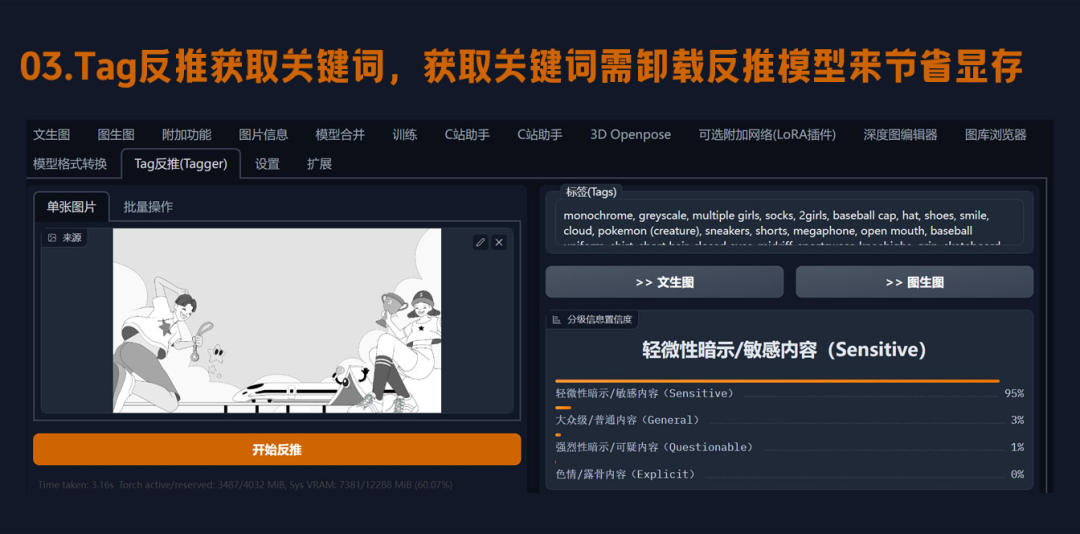Open the 设置 tab
This screenshot has height=534, width=1080.
click(267, 164)
